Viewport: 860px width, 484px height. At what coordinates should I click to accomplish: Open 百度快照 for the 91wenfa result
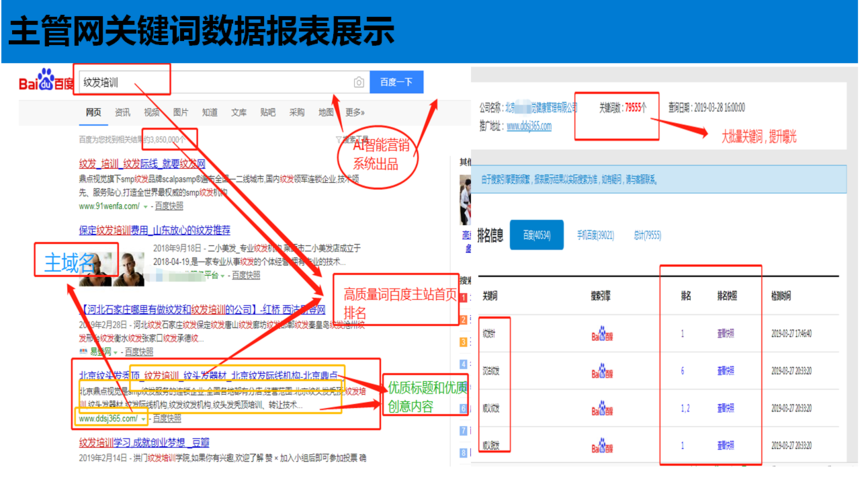pyautogui.click(x=168, y=206)
